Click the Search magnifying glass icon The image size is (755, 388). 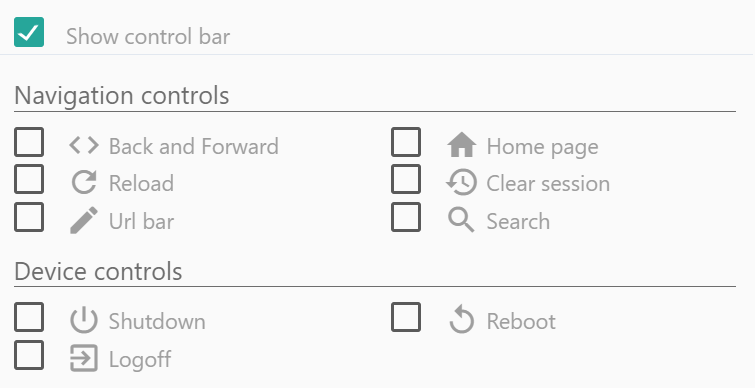461,220
